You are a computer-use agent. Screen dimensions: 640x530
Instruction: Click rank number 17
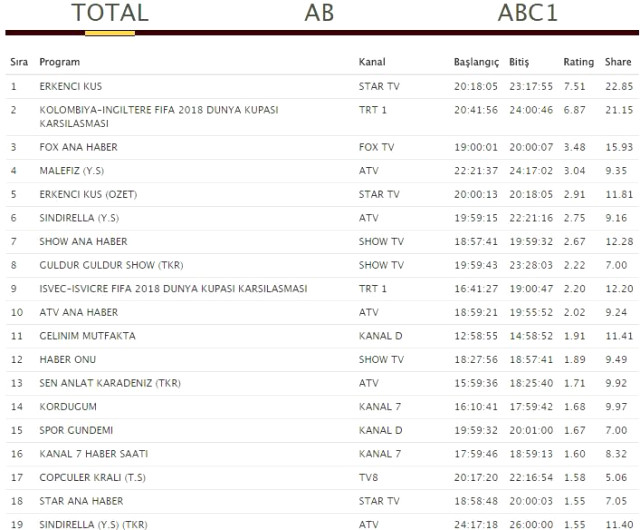(17, 478)
